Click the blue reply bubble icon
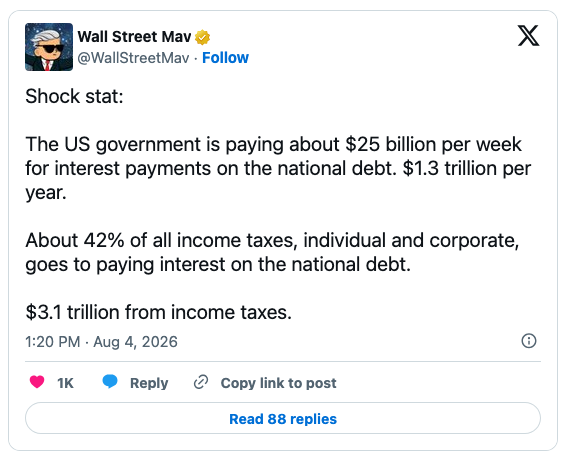This screenshot has width=569, height=456. tap(110, 382)
